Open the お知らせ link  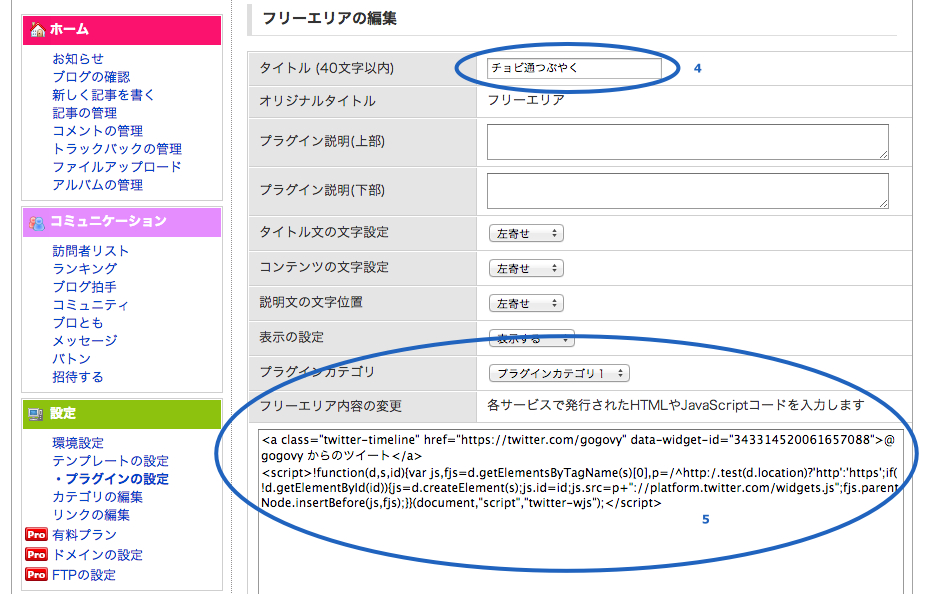78,59
